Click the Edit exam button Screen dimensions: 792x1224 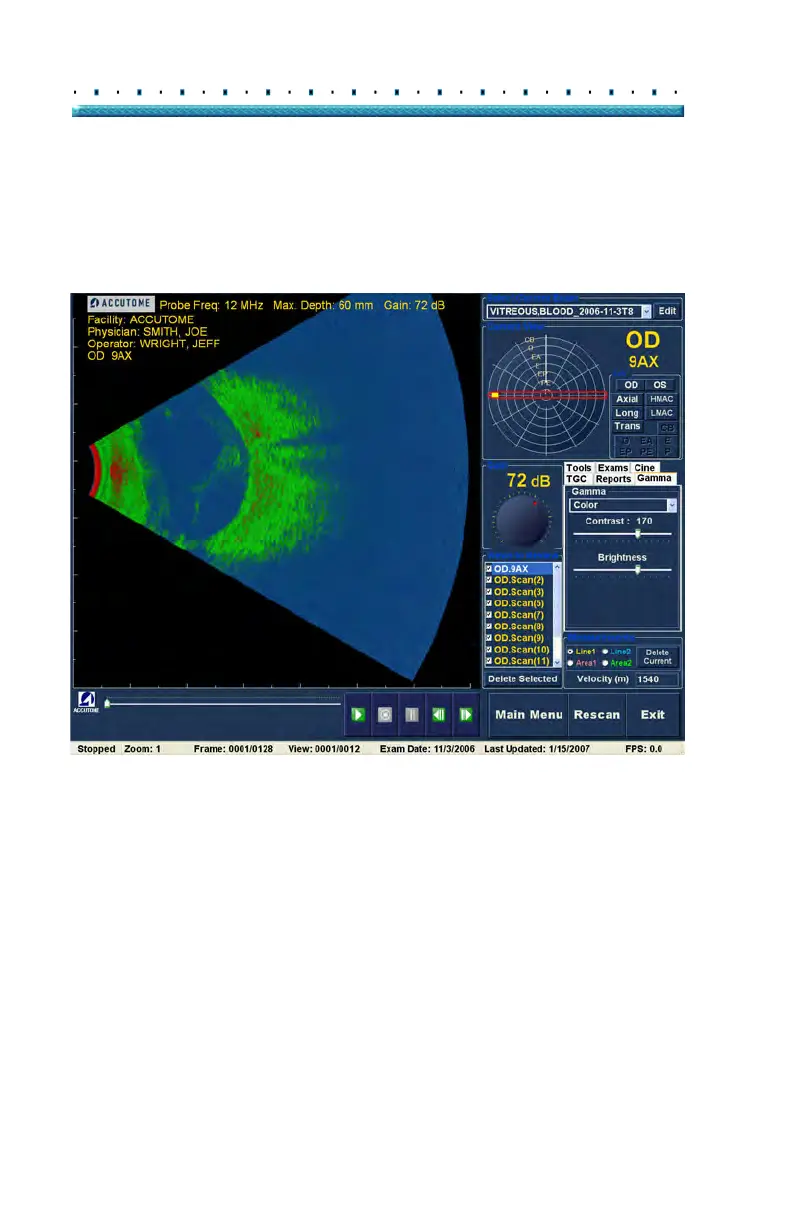tap(667, 312)
